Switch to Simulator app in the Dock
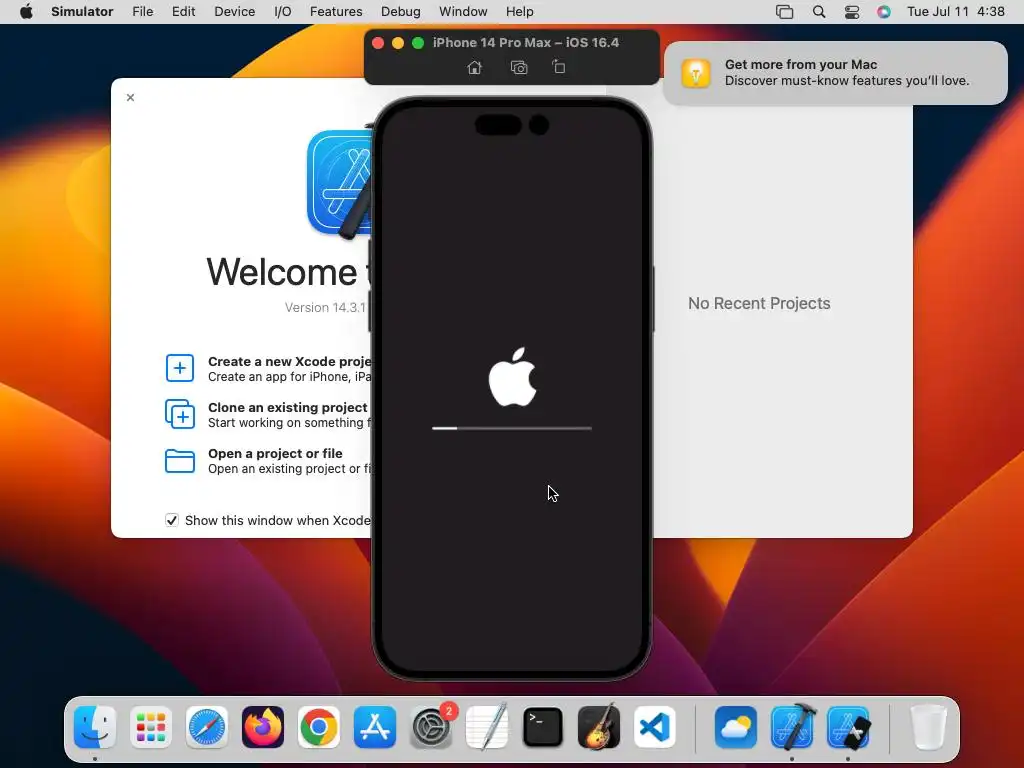Image resolution: width=1024 pixels, height=768 pixels. pos(848,727)
